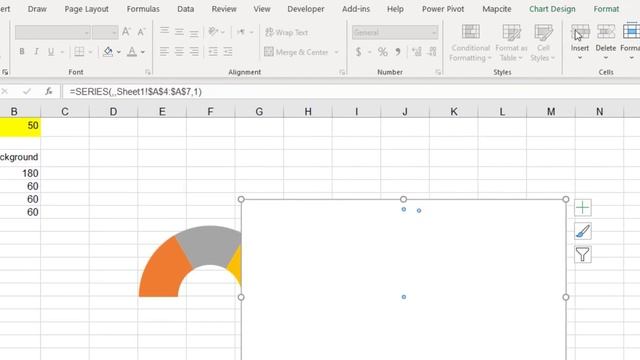Open Fill Color dropdown arrow
This screenshot has height=360, width=640.
(119, 52)
